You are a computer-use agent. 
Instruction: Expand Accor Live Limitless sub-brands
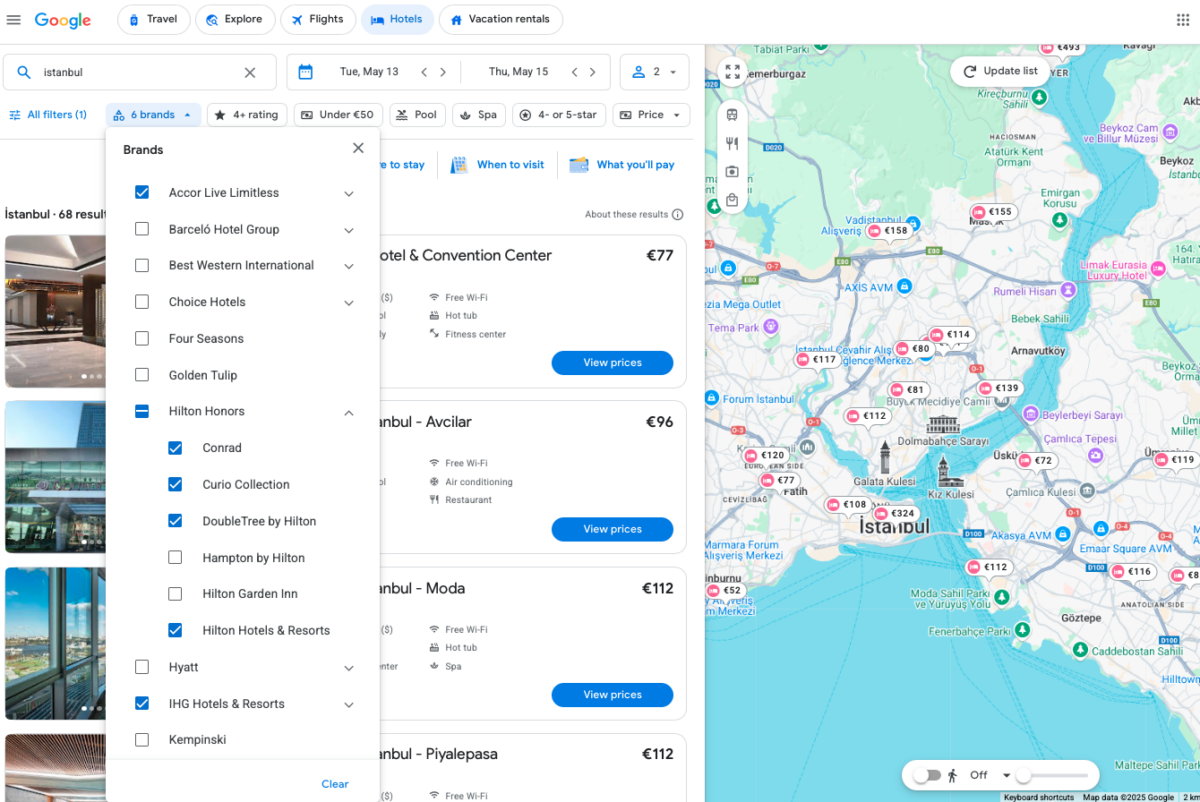(x=349, y=193)
